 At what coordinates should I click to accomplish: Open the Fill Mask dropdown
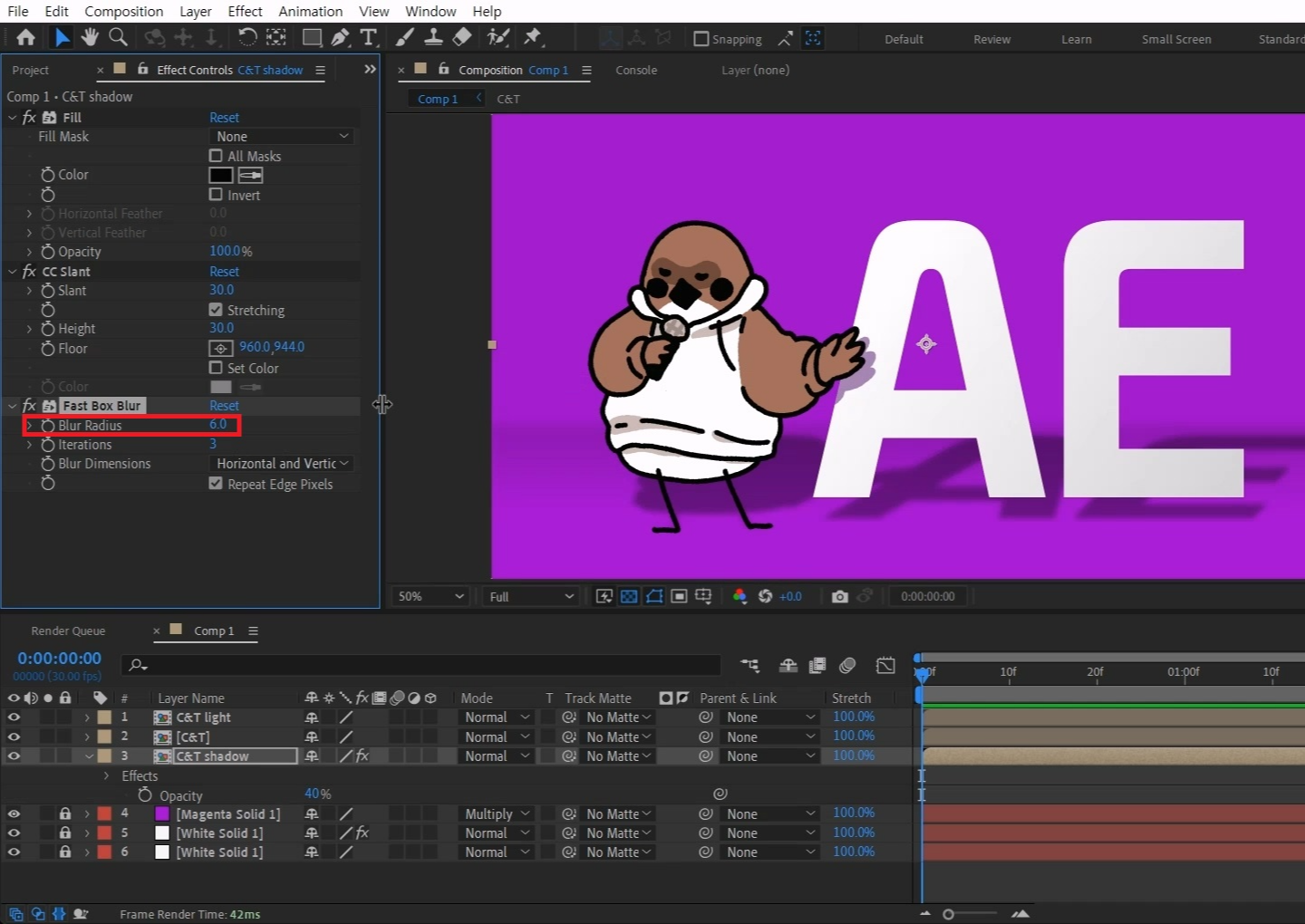[x=282, y=136]
